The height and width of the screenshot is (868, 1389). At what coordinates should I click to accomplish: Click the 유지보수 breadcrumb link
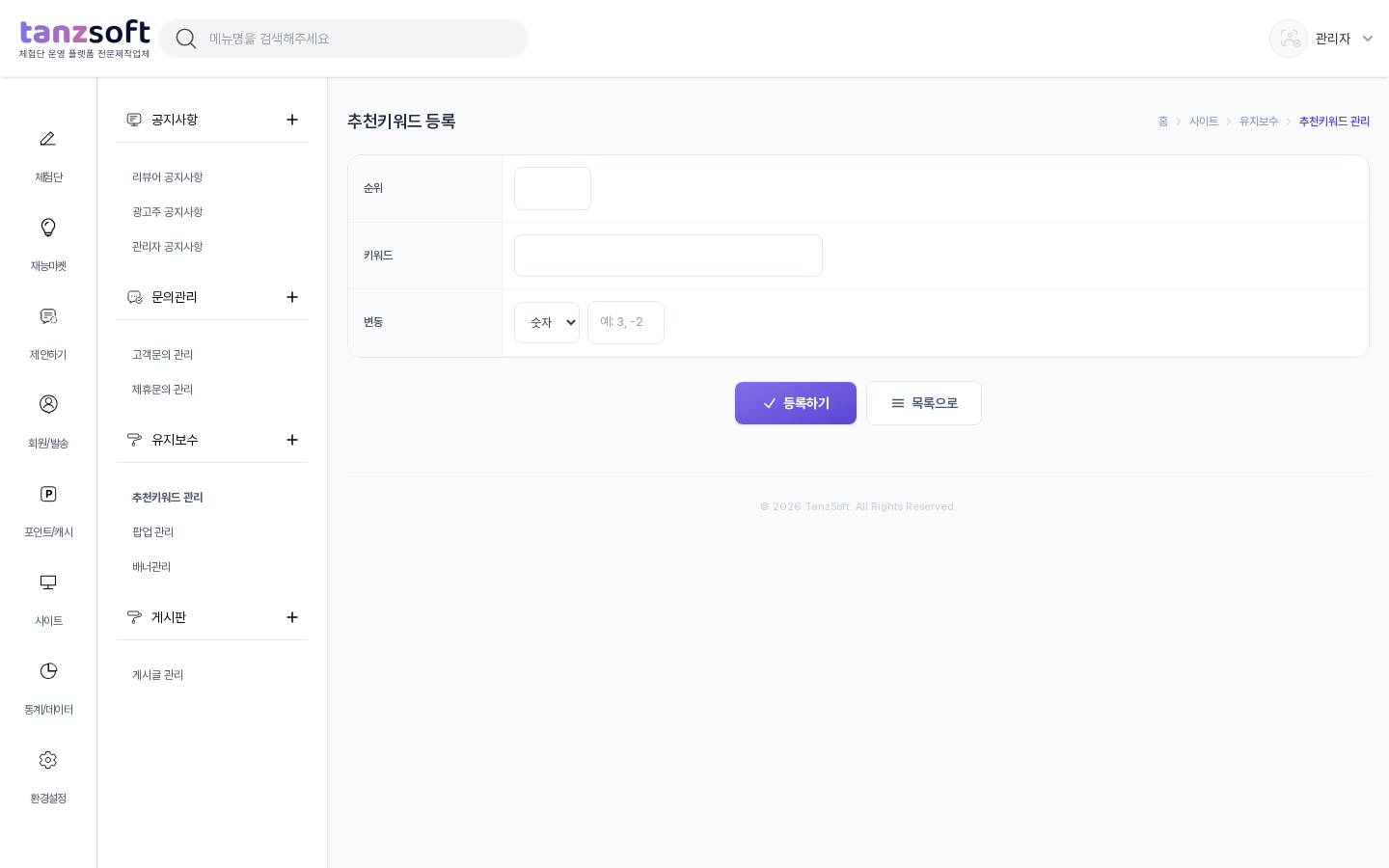coord(1259,122)
